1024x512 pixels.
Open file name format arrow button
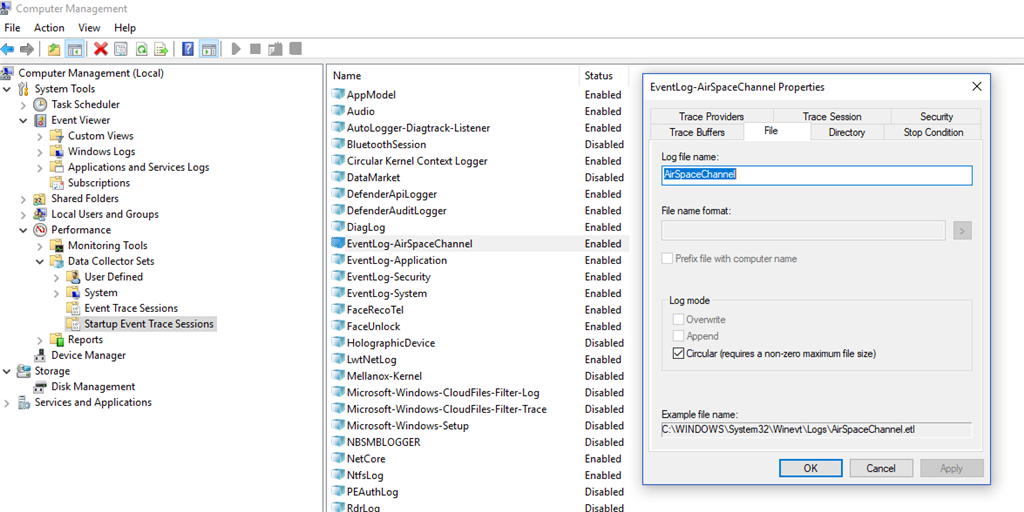click(962, 230)
